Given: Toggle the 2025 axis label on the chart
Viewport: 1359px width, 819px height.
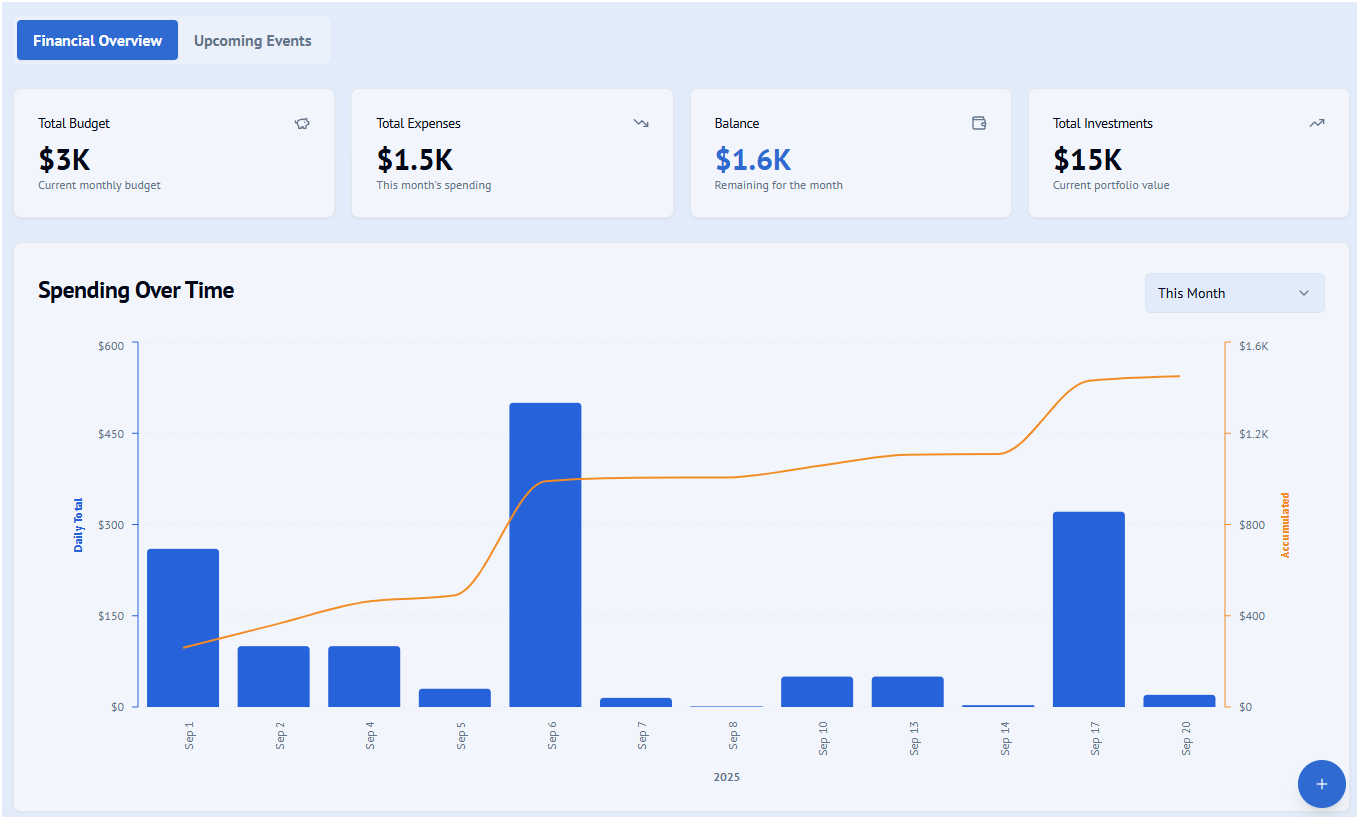Looking at the screenshot, I should point(727,777).
